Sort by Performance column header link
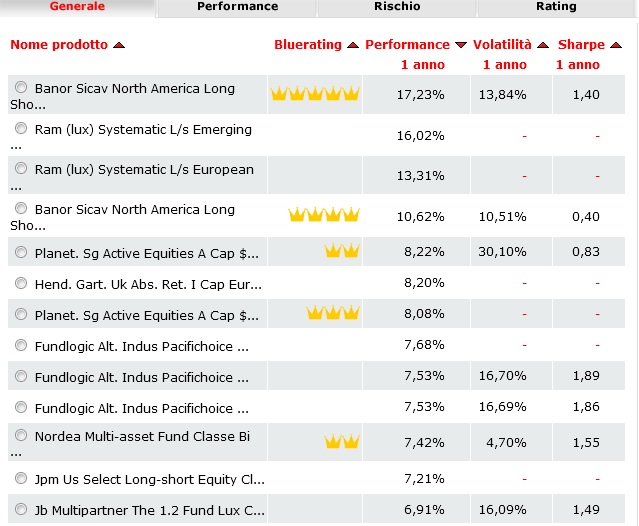The width and height of the screenshot is (639, 526). coord(407,44)
